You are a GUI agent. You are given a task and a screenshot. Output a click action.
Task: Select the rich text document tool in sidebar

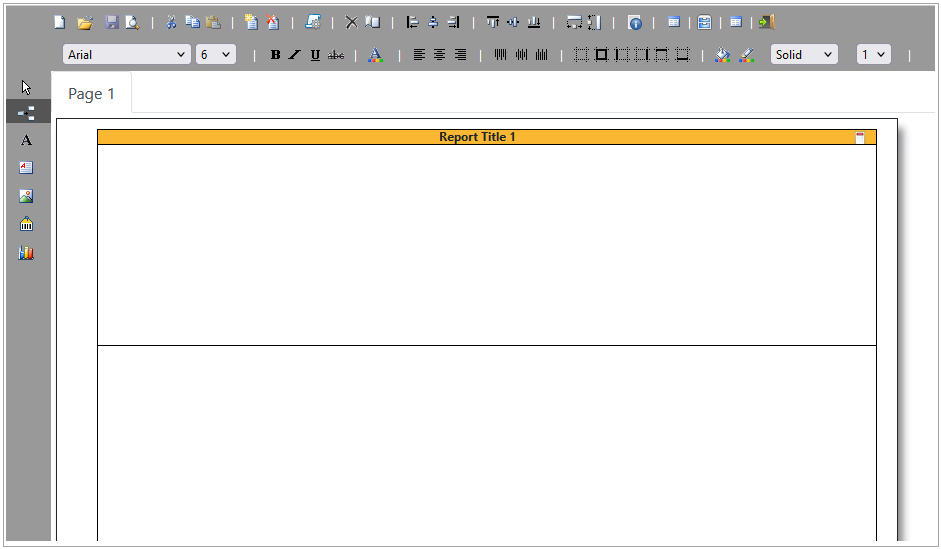26,167
